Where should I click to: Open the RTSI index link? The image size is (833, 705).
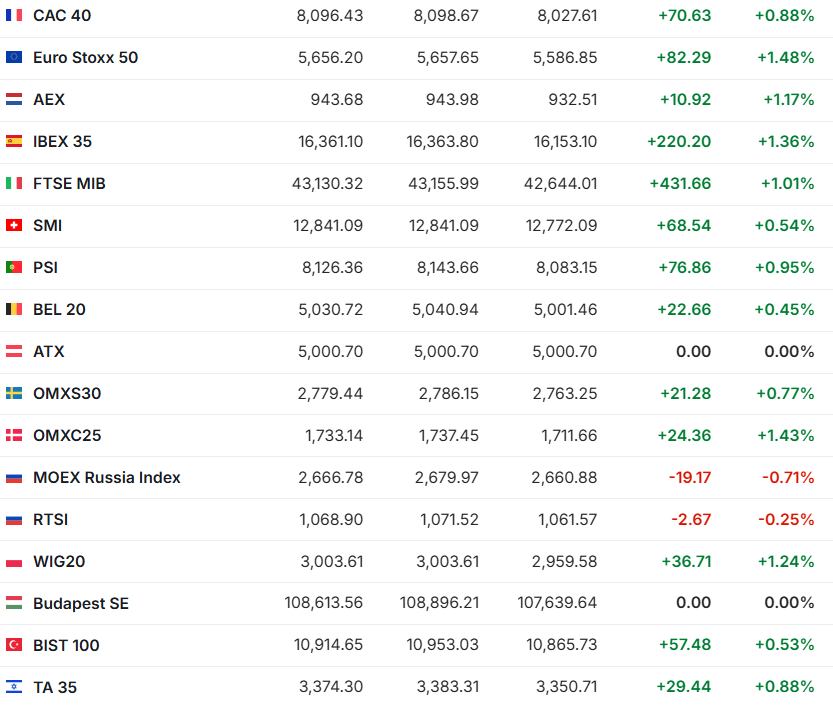click(x=50, y=519)
